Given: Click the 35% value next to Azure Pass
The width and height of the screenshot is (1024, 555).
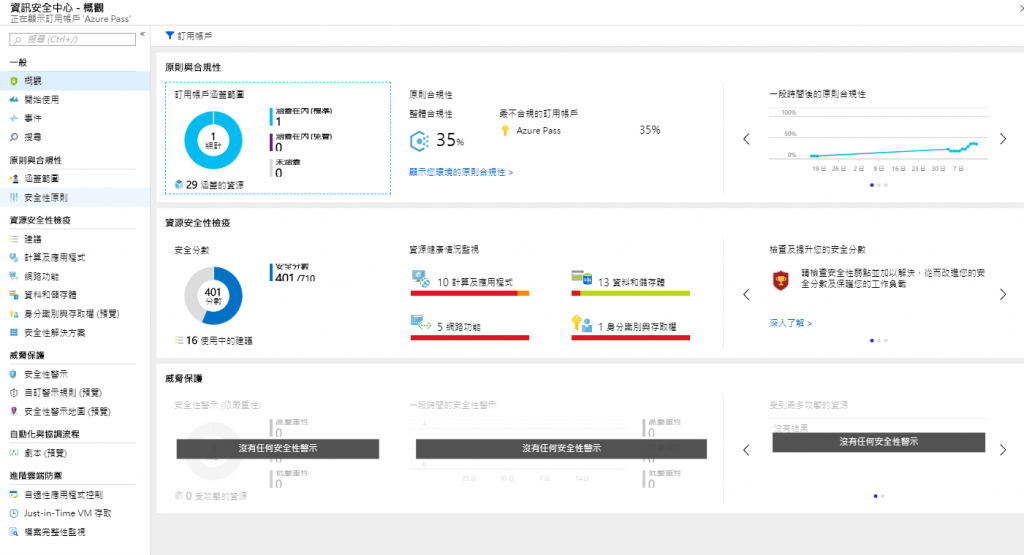Looking at the screenshot, I should tap(650, 130).
